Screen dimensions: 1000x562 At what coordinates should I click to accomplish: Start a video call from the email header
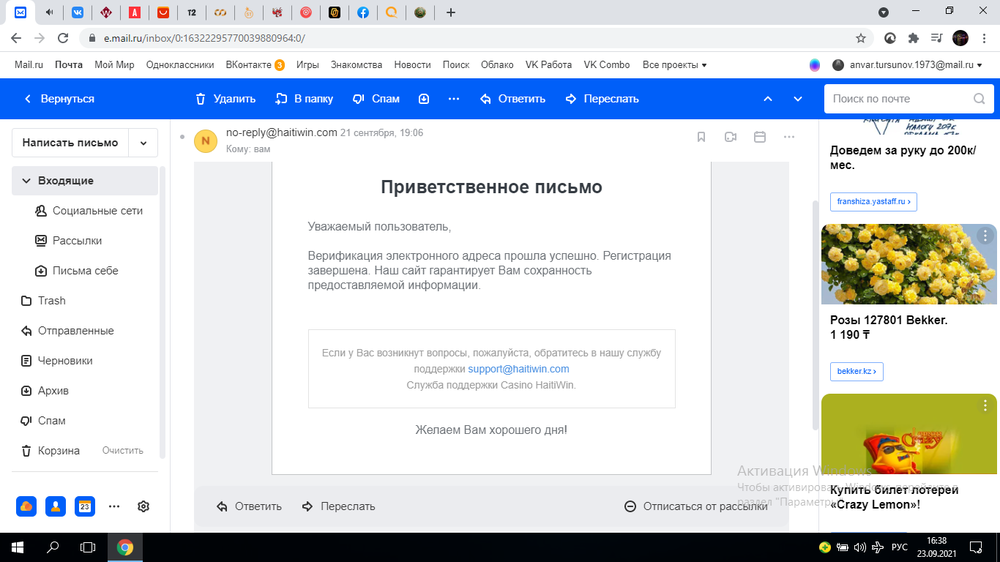pyautogui.click(x=730, y=137)
